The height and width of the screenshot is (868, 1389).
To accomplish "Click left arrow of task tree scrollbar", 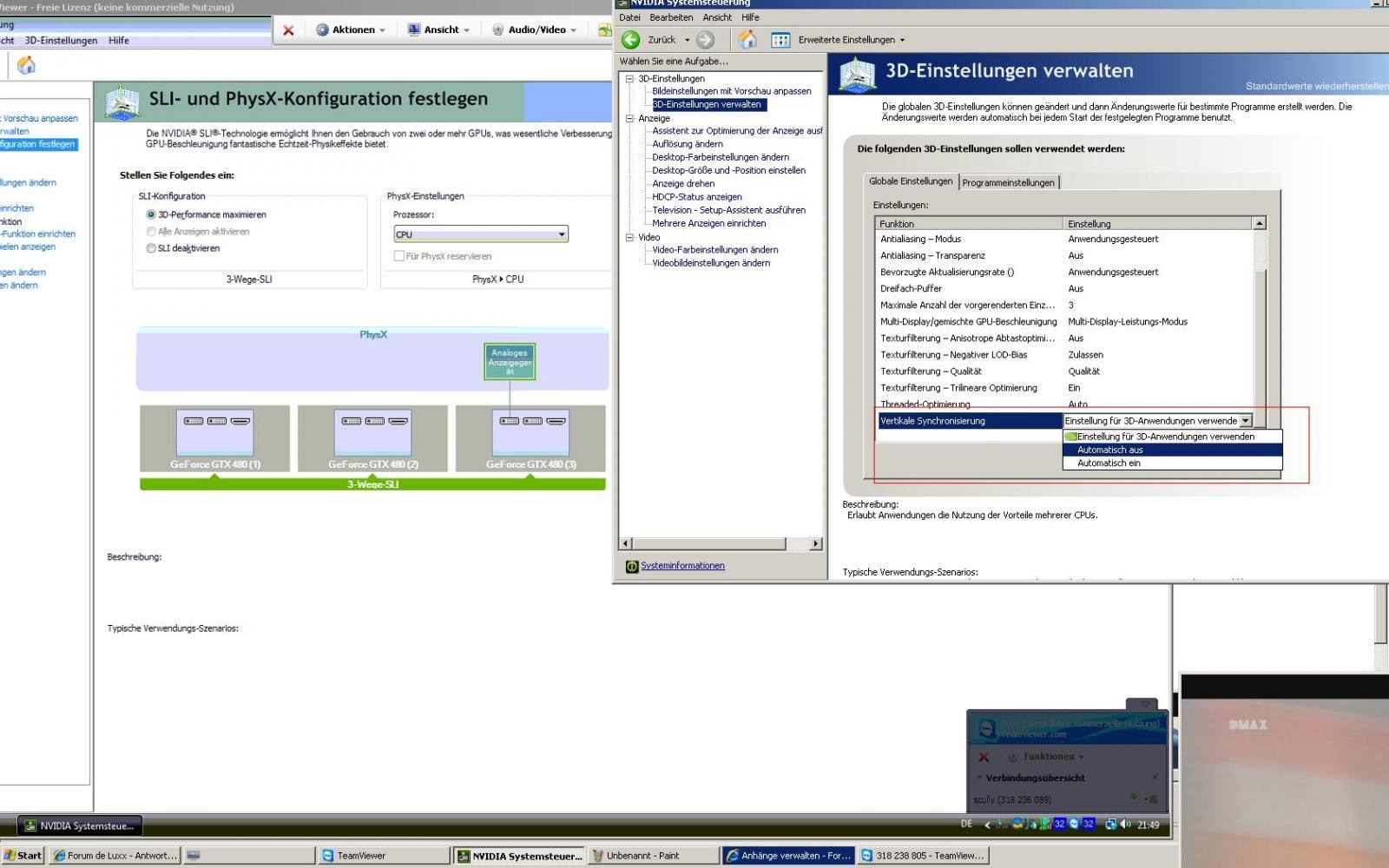I will pos(626,544).
